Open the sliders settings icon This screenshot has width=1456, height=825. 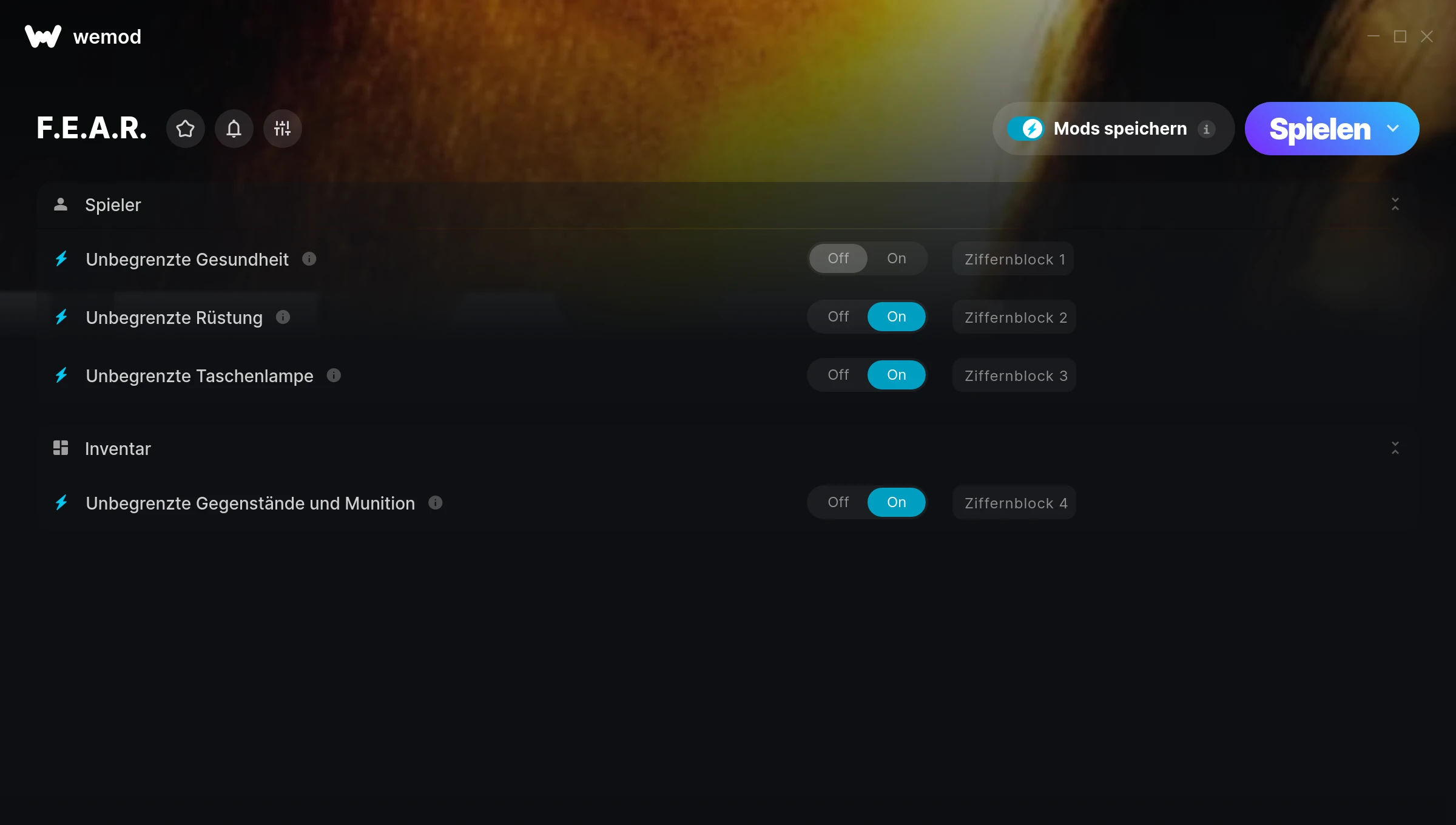click(x=282, y=129)
